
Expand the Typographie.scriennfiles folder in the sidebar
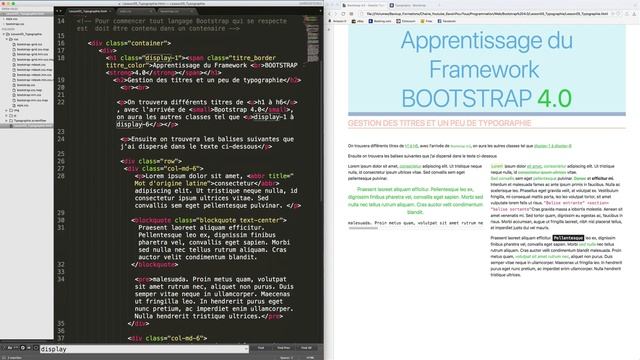[7, 121]
